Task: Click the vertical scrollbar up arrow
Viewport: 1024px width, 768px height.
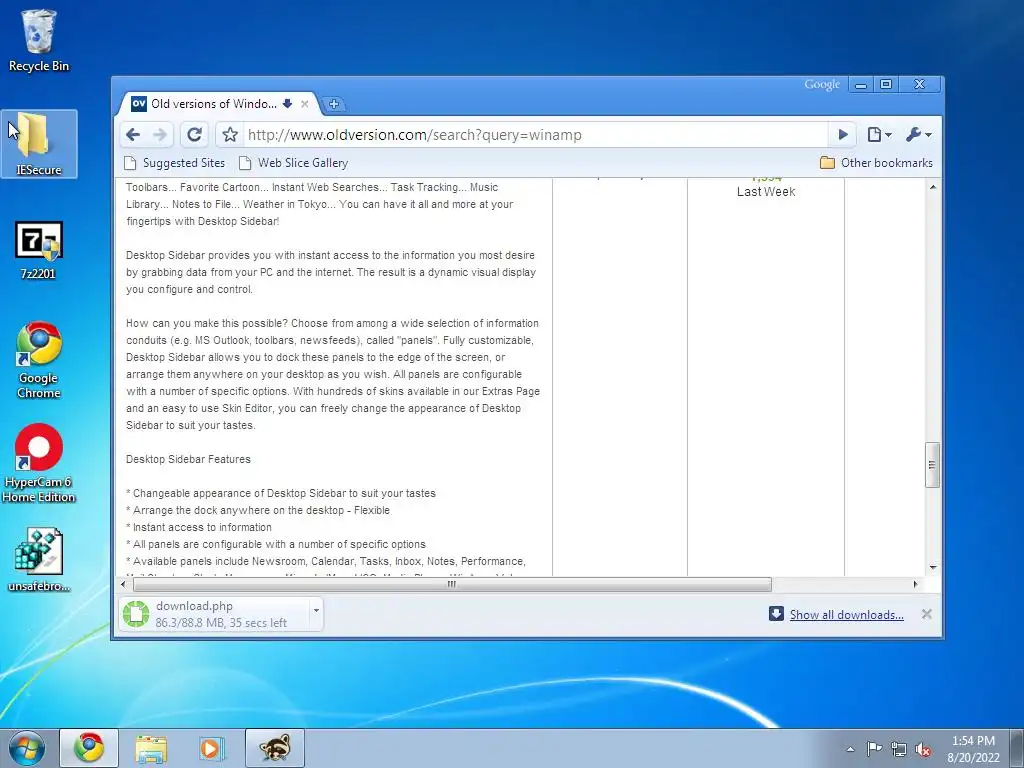Action: pyautogui.click(x=933, y=187)
